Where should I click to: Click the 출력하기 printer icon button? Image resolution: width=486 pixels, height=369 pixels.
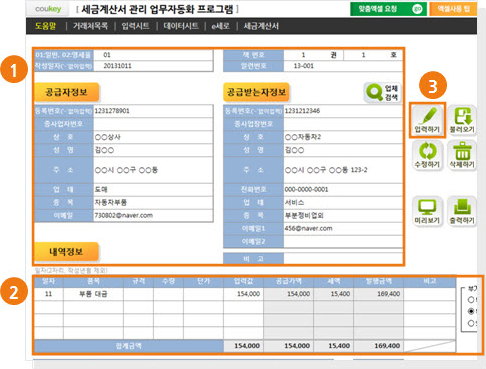(462, 211)
